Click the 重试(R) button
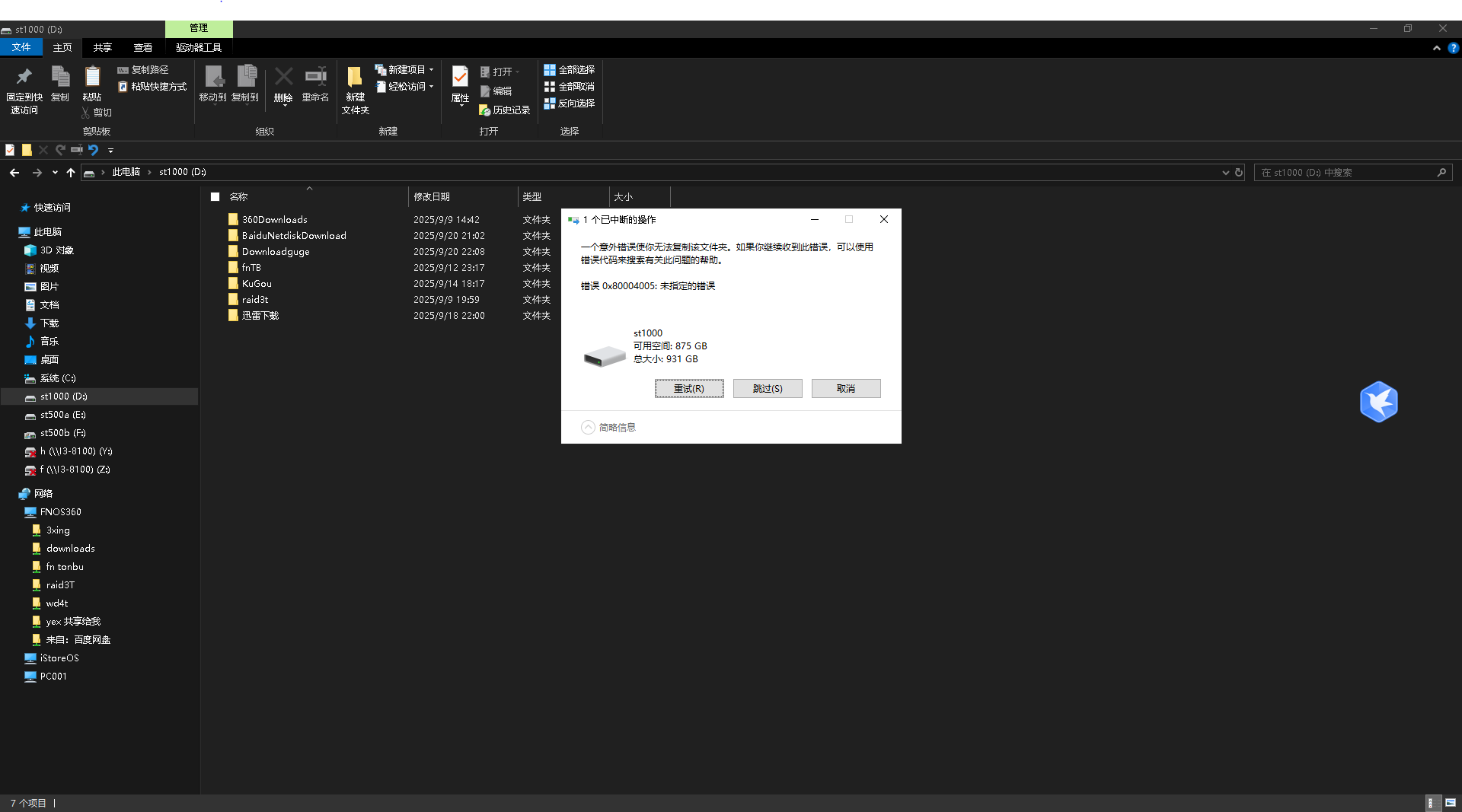The width and height of the screenshot is (1462, 812). [x=689, y=389]
